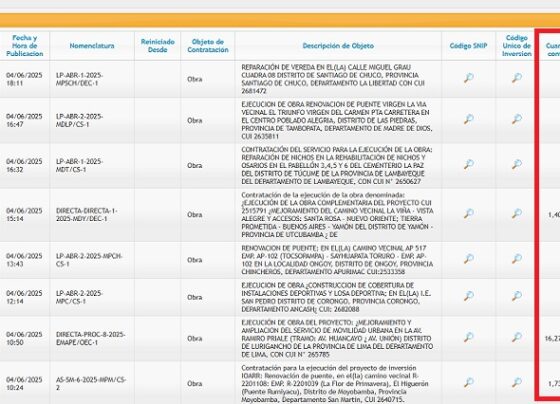Viewport: 560px width, 404px height.
Task: Click the 'Código SNIP' column header
Action: (x=468, y=46)
